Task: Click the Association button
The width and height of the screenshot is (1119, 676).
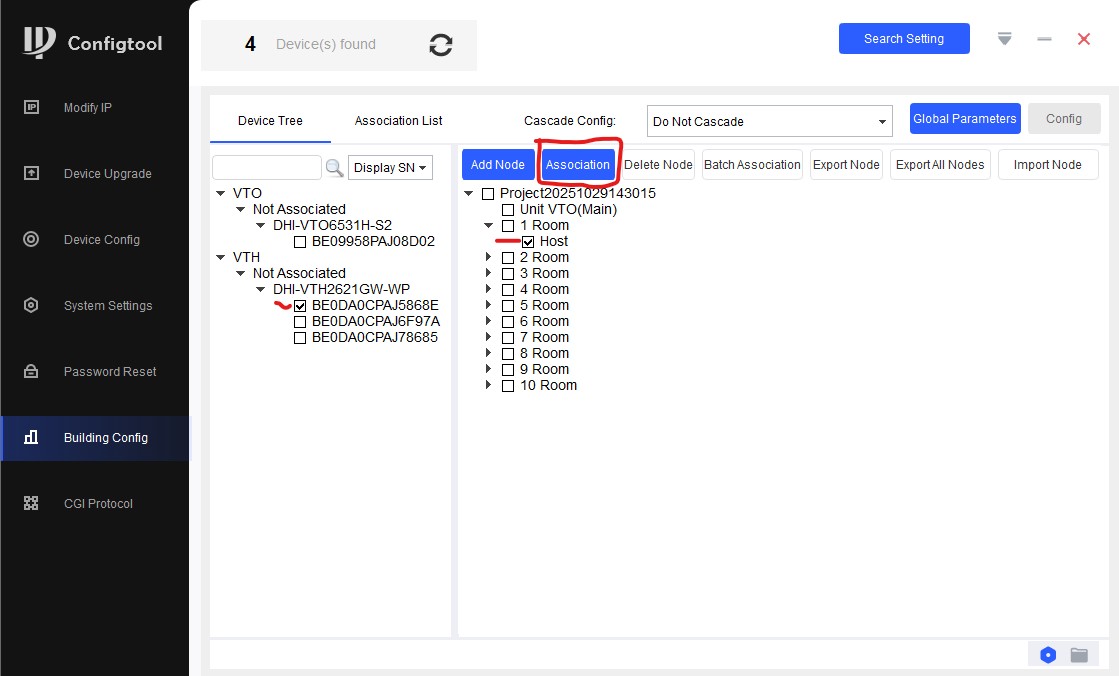Action: (578, 165)
